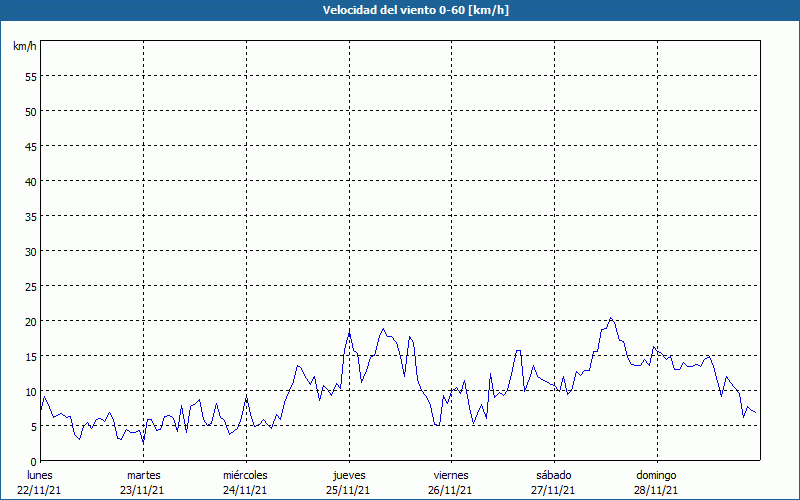This screenshot has width=800, height=500.
Task: Click the chart title 'Velocidad del viento 0-60 [km/h]'
Action: (x=416, y=10)
